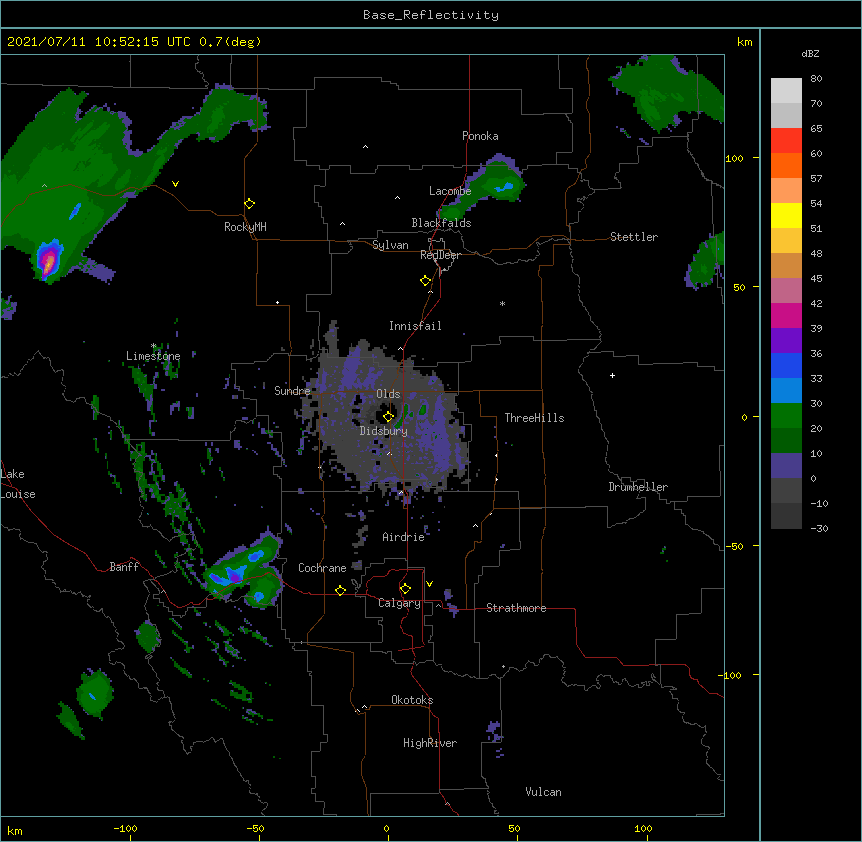
Task: Click the Vulcan city label
Action: pos(543,792)
